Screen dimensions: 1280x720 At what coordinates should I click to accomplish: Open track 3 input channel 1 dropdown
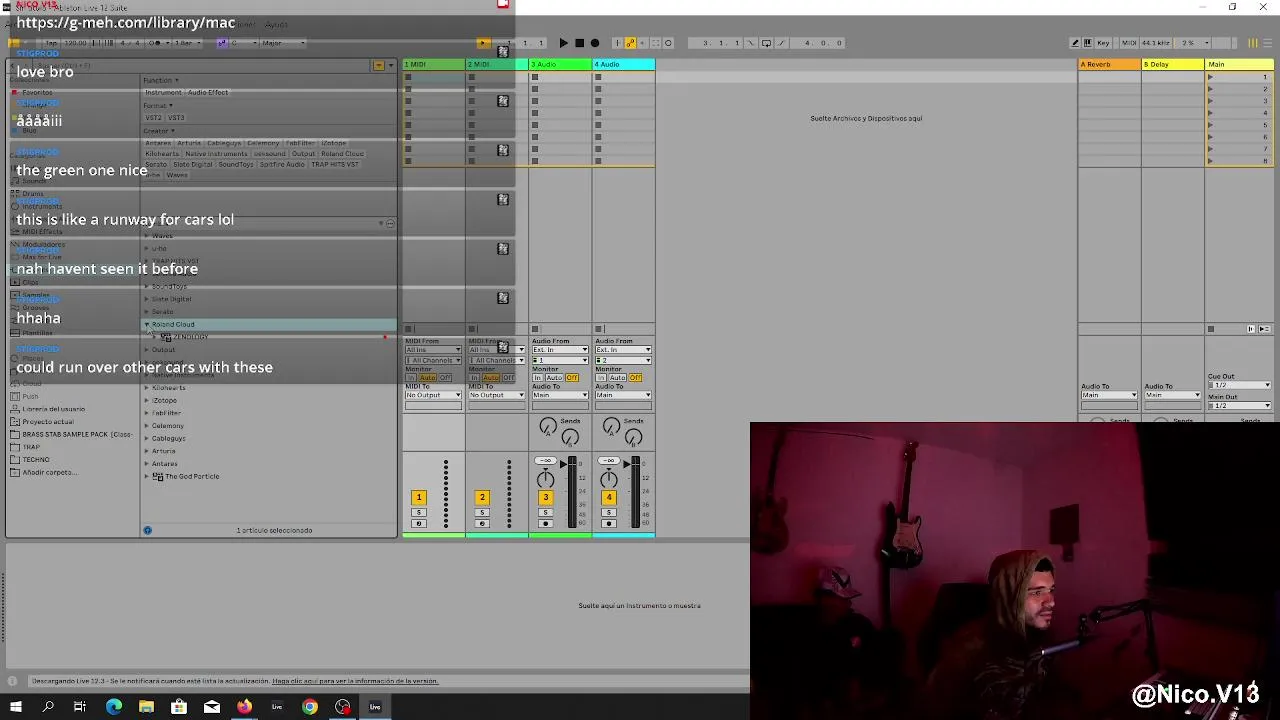[x=559, y=360]
